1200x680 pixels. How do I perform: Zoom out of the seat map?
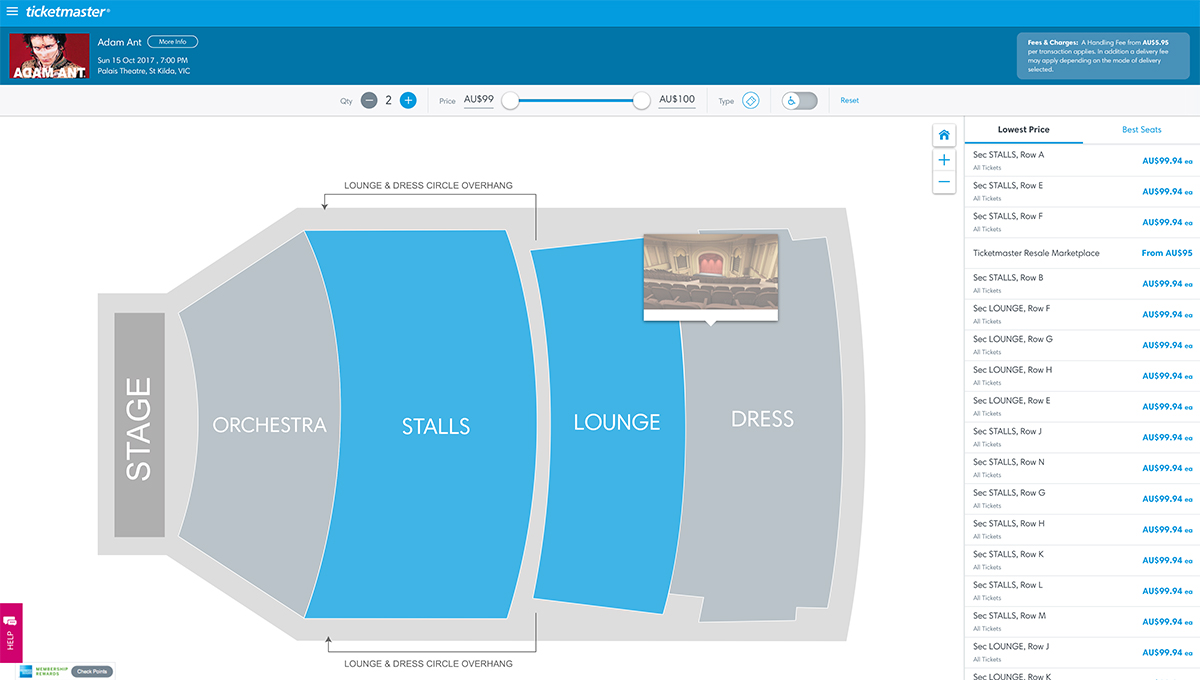point(944,182)
